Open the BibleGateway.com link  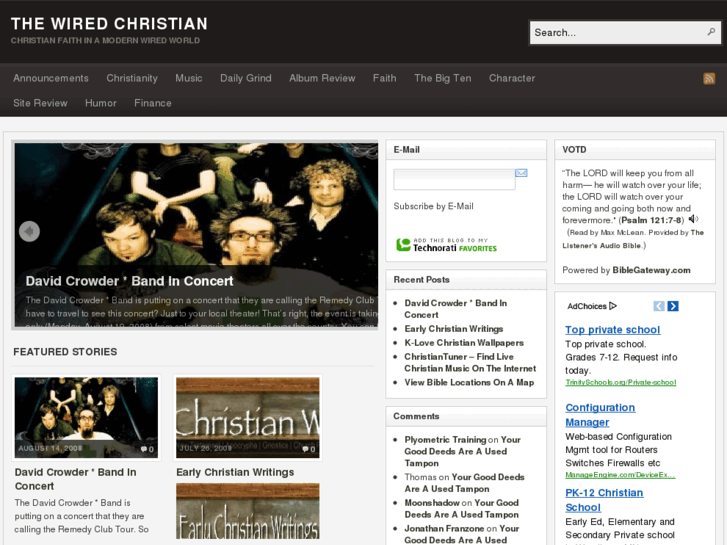click(651, 270)
